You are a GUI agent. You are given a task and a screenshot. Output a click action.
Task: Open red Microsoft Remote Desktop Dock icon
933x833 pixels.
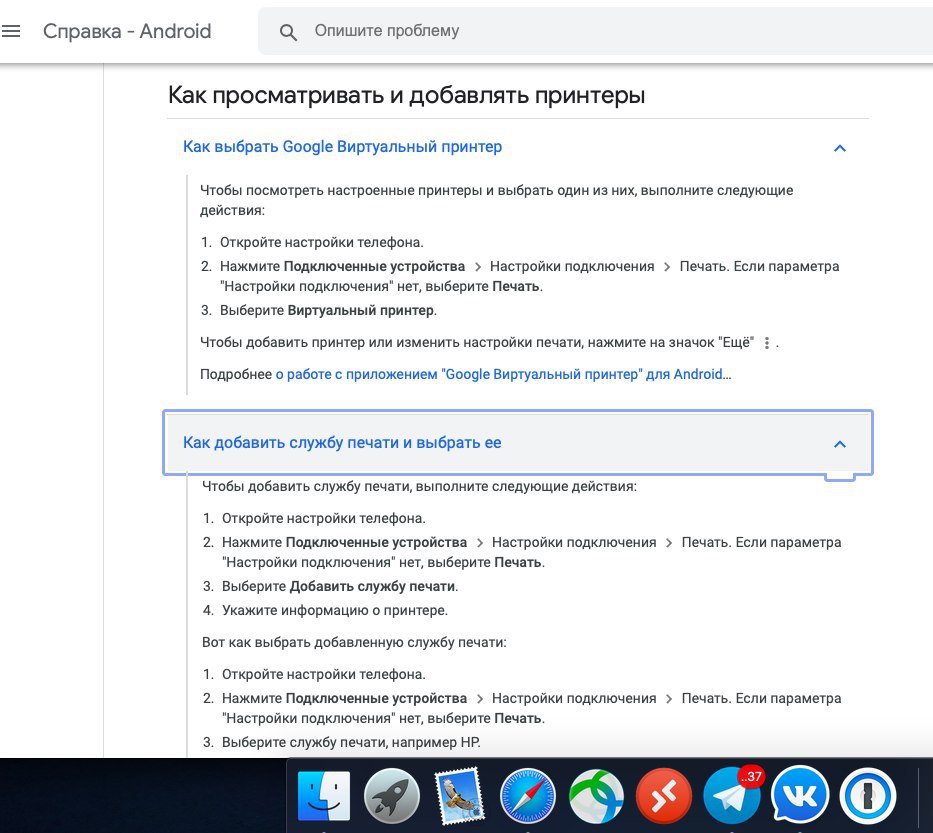point(663,796)
